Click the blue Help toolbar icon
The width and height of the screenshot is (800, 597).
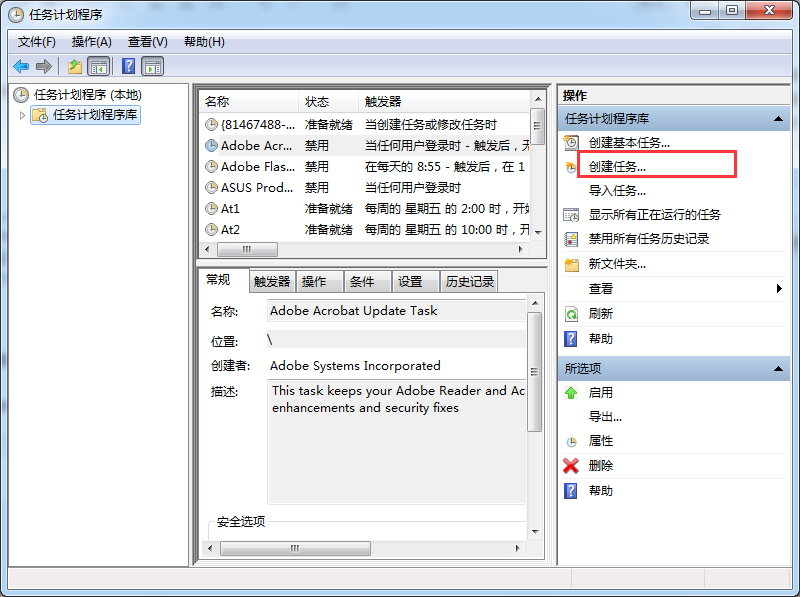[129, 66]
